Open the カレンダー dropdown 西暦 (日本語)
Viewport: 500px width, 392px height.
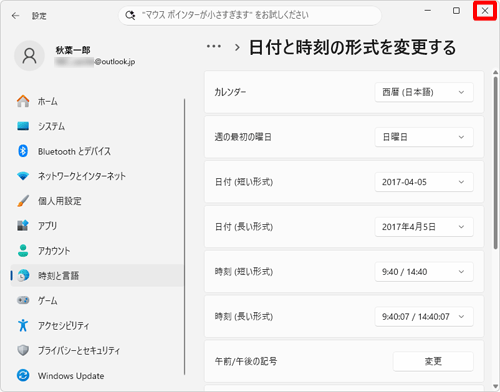(x=424, y=92)
